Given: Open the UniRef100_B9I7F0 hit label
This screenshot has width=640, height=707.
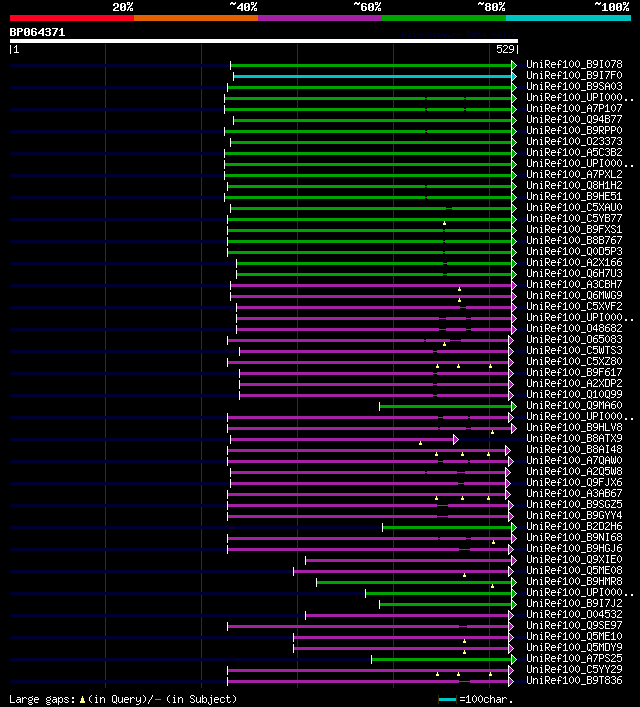Looking at the screenshot, I should [x=574, y=75].
